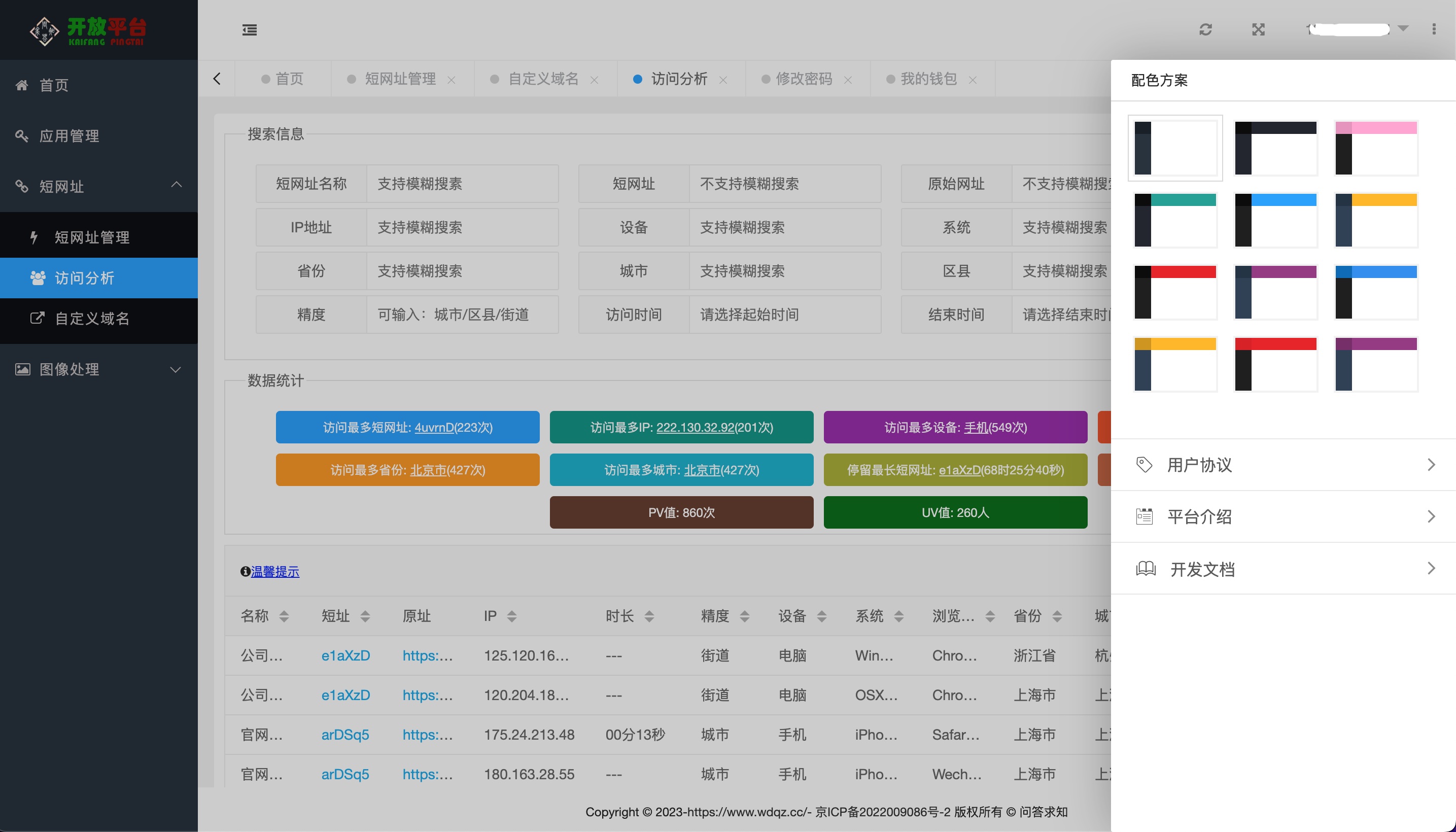This screenshot has height=832, width=1456.
Task: Collapse the 短网址 sidebar menu
Action: pos(176,185)
